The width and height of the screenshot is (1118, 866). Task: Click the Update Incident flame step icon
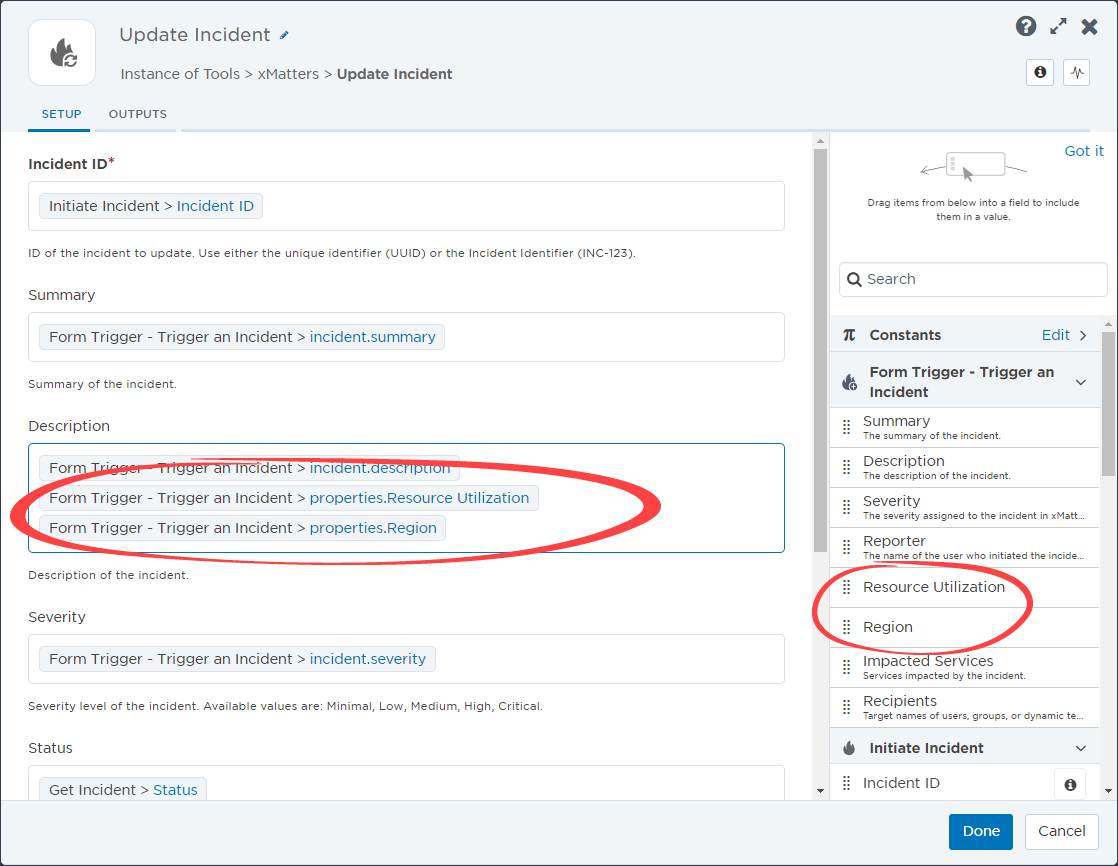click(x=62, y=53)
